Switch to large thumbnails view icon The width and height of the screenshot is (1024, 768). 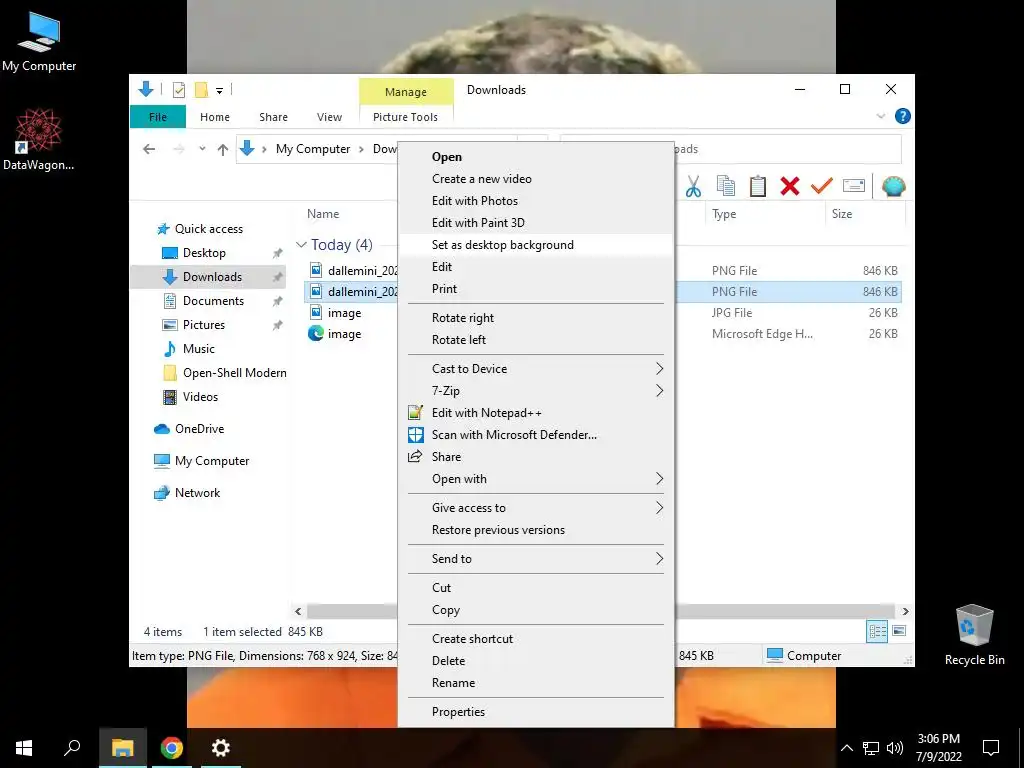tap(899, 631)
